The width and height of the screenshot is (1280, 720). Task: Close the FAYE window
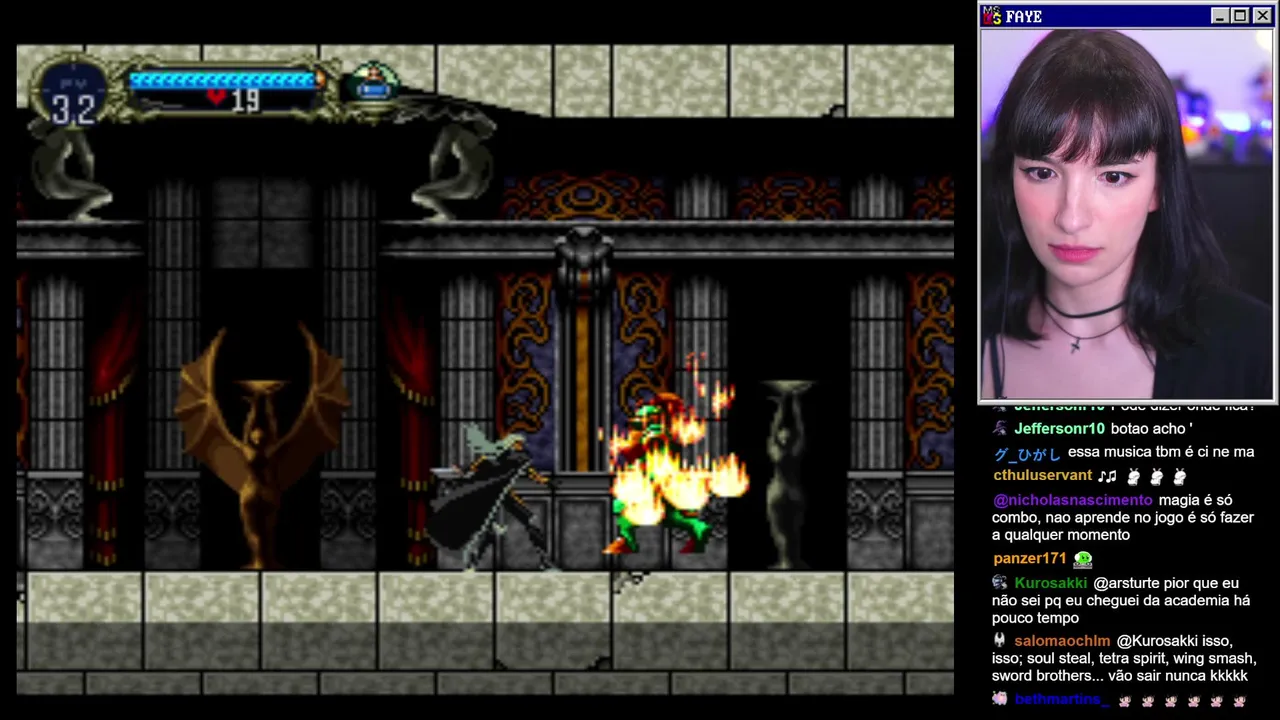tap(1262, 16)
